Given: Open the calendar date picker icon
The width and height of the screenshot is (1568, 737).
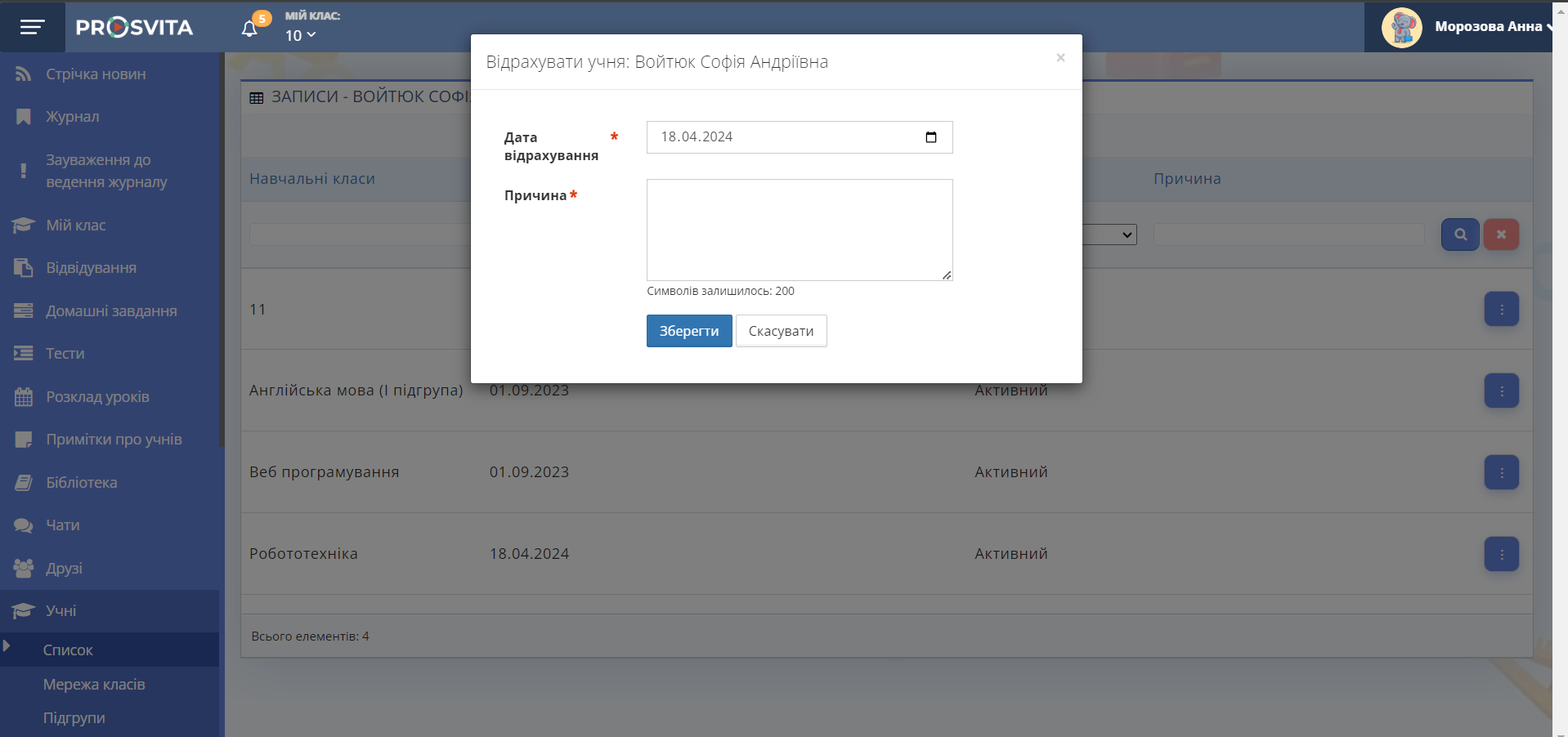Looking at the screenshot, I should (930, 137).
